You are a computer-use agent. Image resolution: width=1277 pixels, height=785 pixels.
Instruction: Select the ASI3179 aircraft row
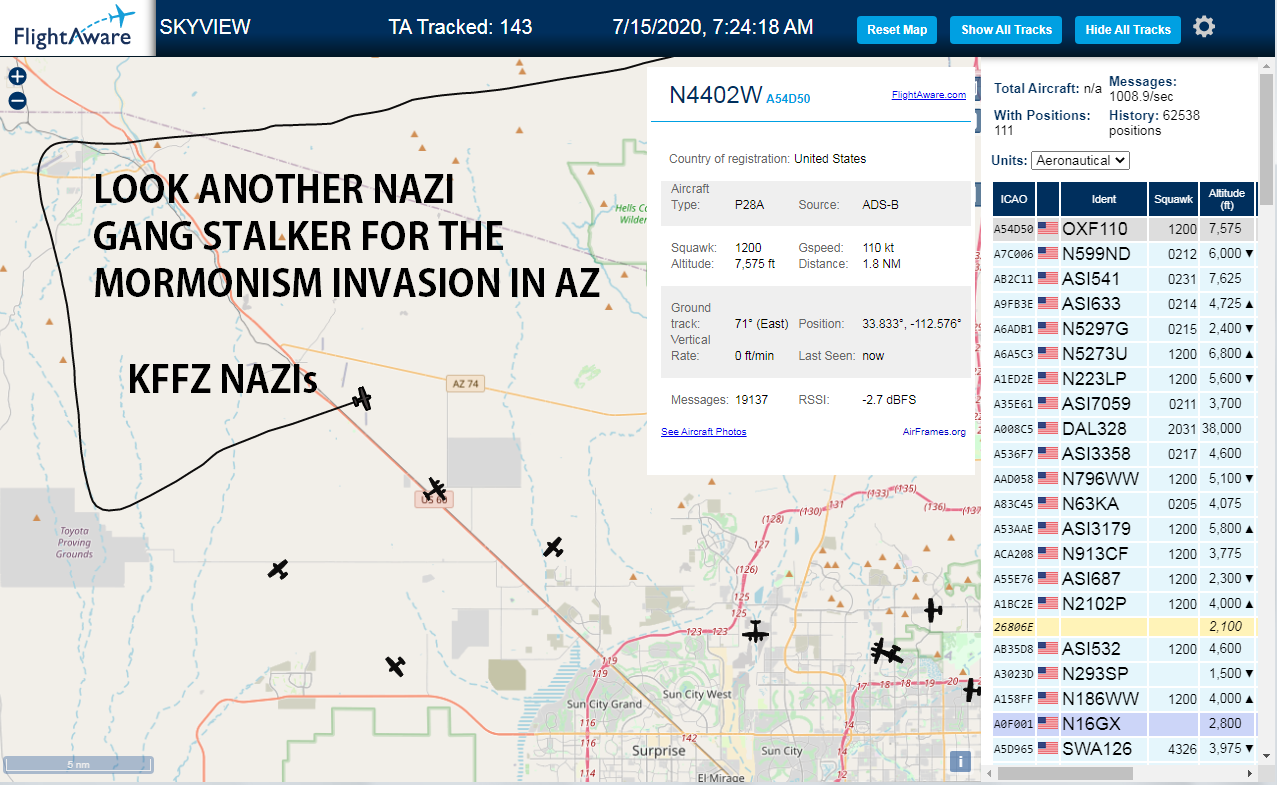[1124, 529]
